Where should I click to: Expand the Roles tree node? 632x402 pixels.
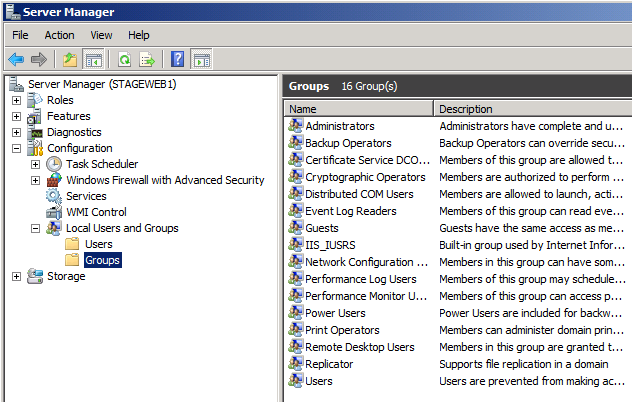point(16,100)
